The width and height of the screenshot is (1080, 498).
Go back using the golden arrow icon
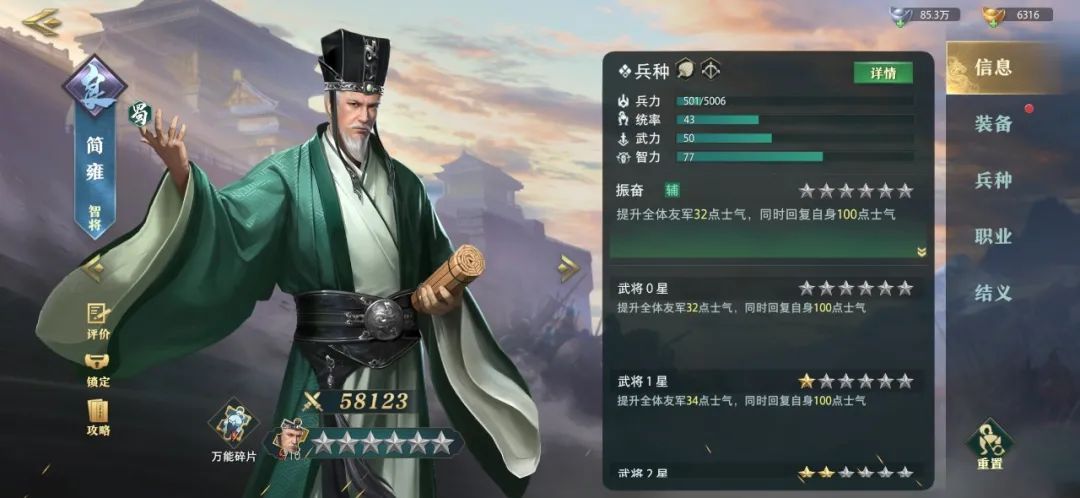(42, 22)
